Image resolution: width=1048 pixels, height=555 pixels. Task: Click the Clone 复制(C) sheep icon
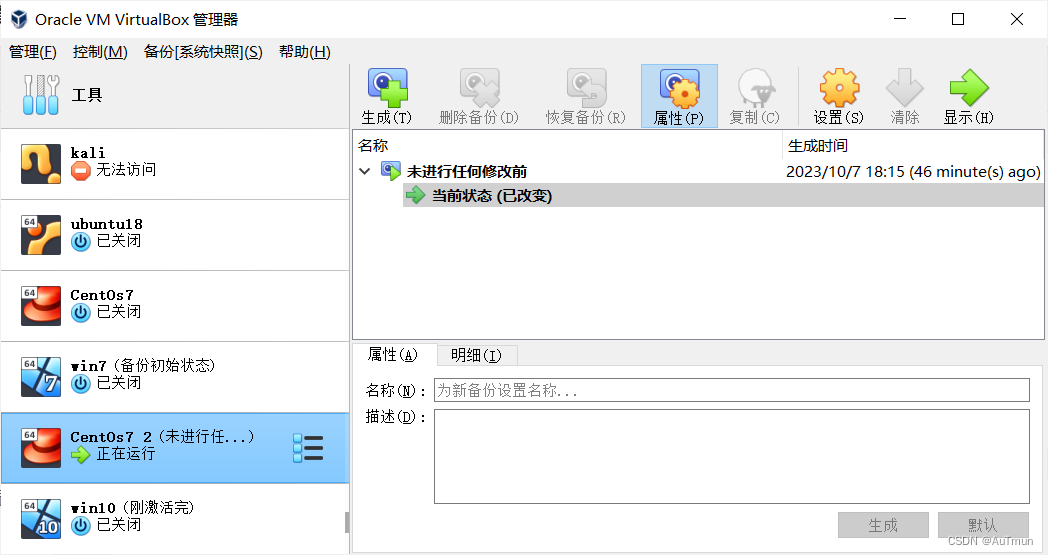756,88
